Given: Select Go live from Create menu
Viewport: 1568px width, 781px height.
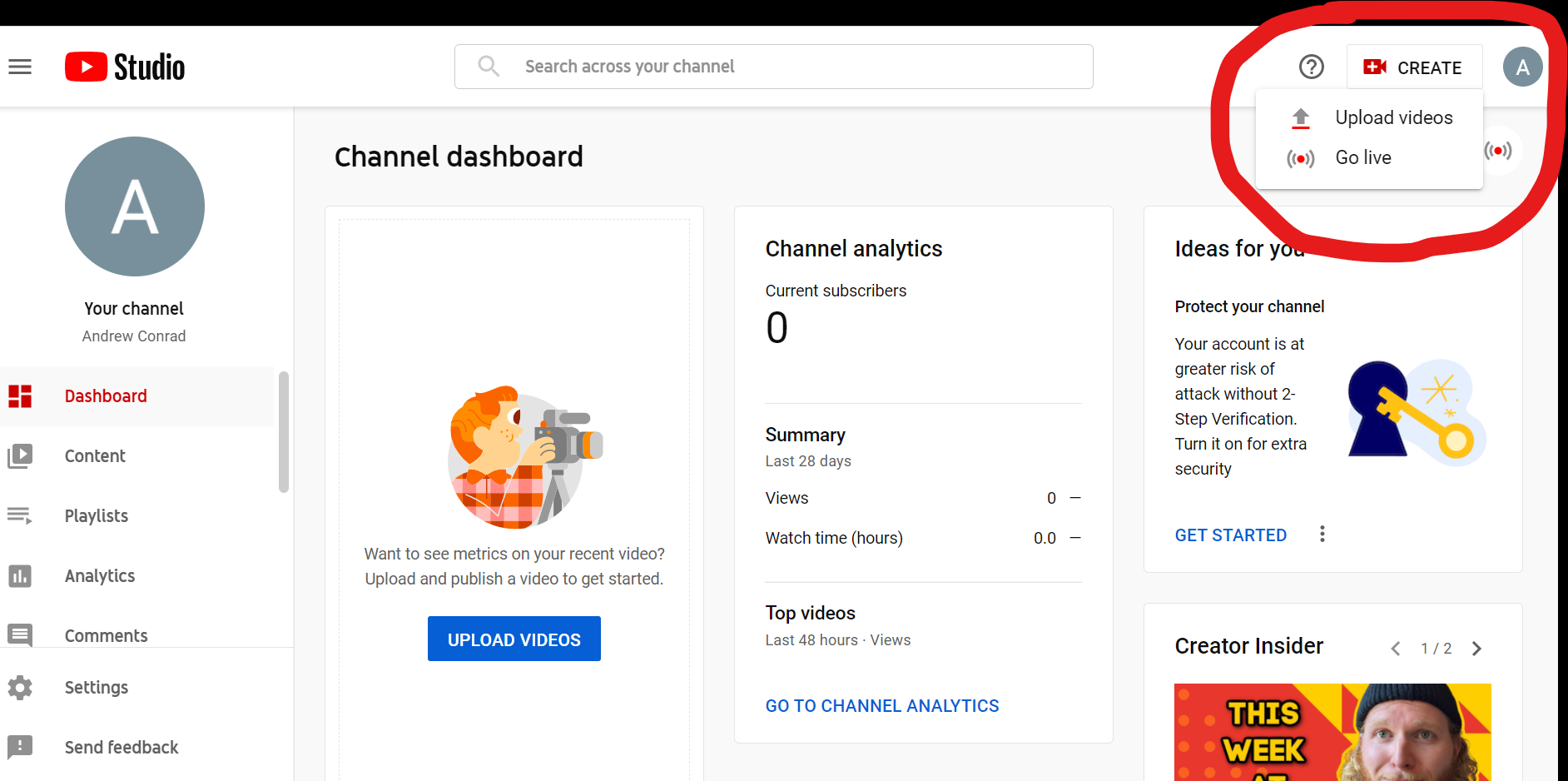Looking at the screenshot, I should pos(1362,158).
